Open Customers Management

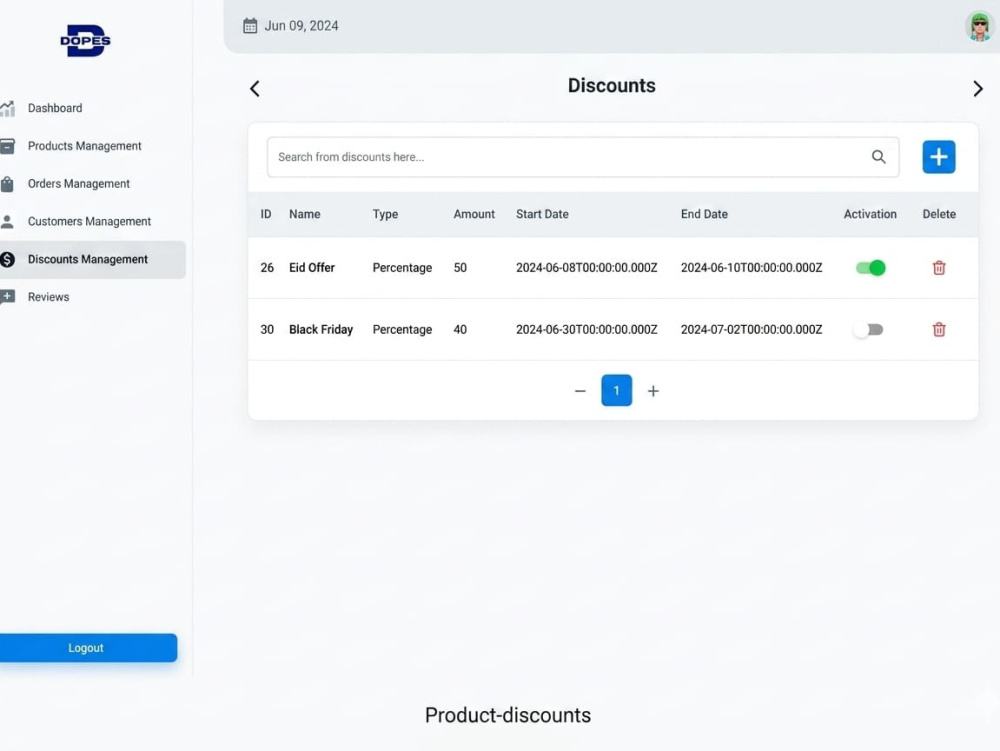tap(89, 221)
